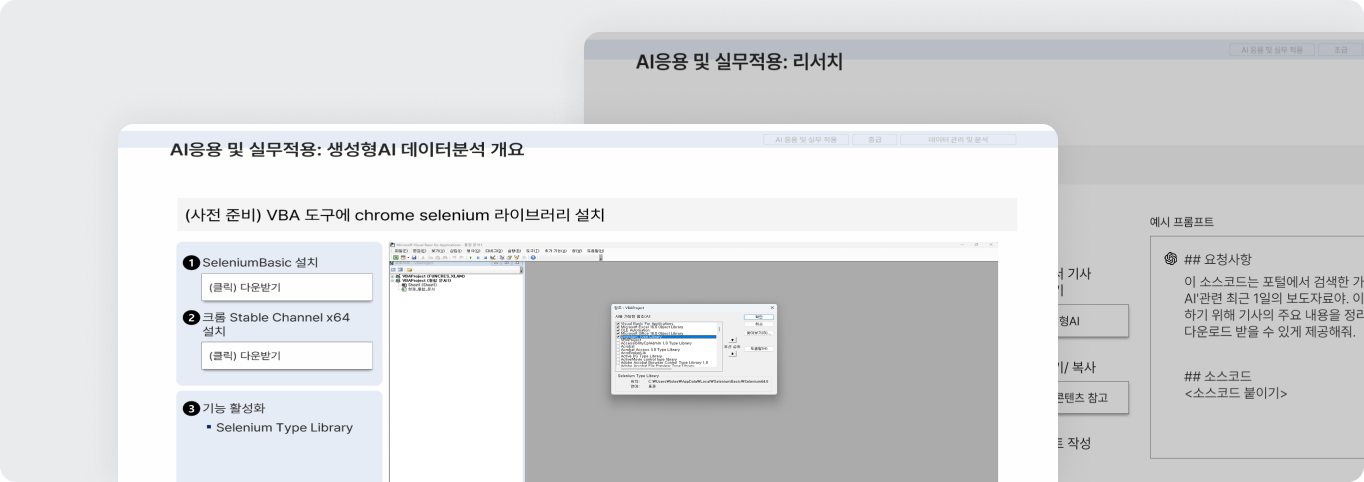1364x482 pixels.
Task: Toggle the Visual Basic For Applications checkbox
Action: tap(617, 323)
